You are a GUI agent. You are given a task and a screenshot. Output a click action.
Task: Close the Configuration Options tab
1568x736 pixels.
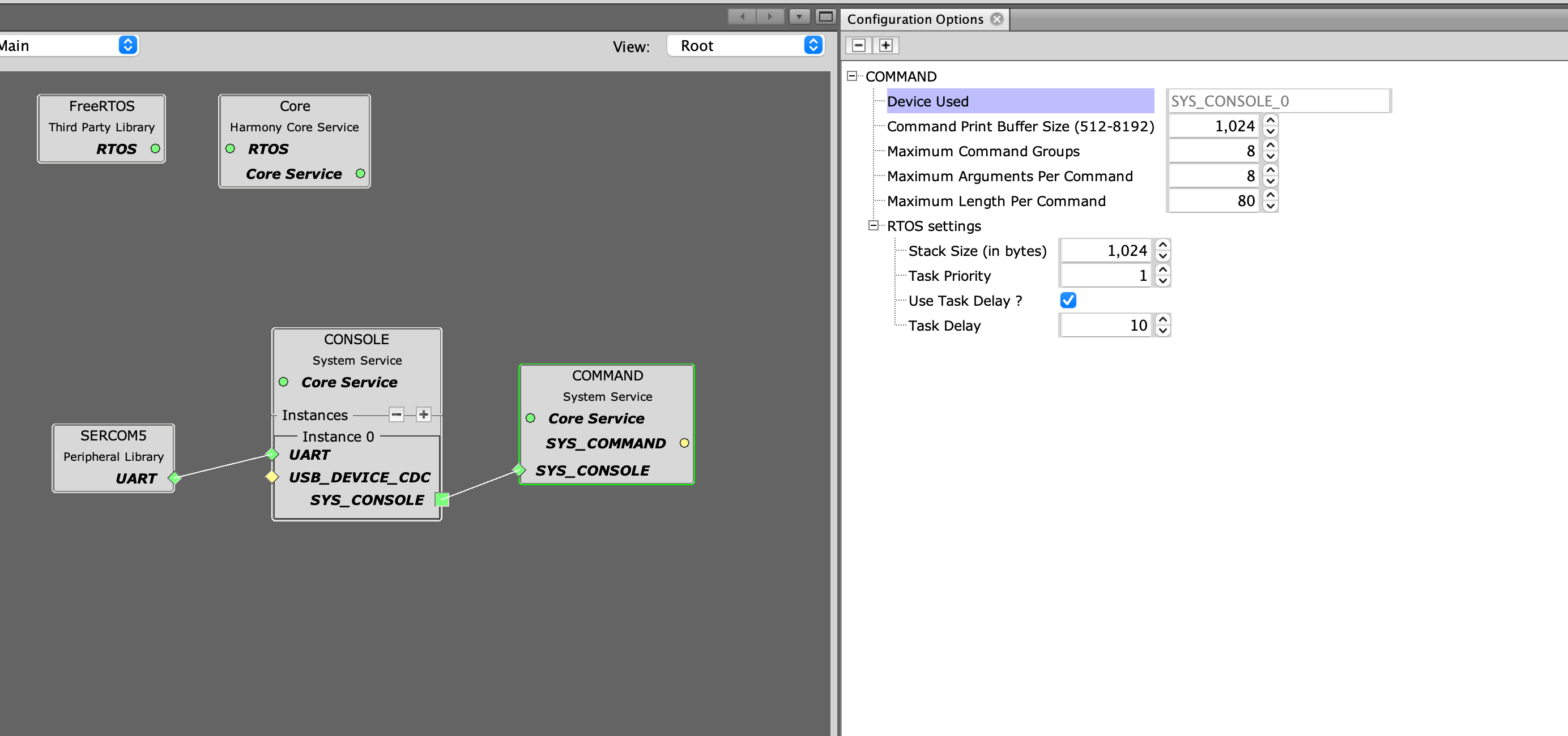tap(996, 19)
